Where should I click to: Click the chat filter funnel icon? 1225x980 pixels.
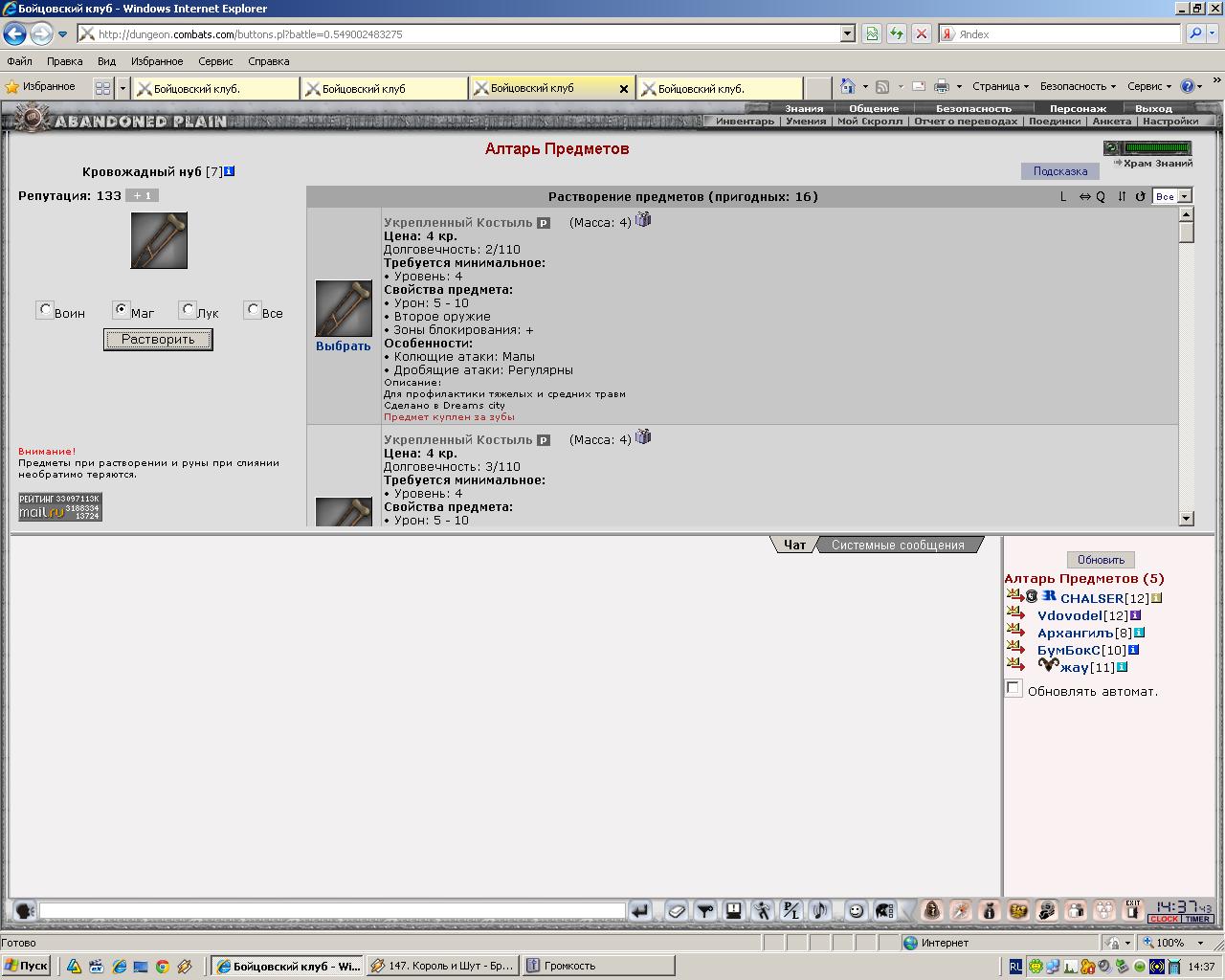705,911
